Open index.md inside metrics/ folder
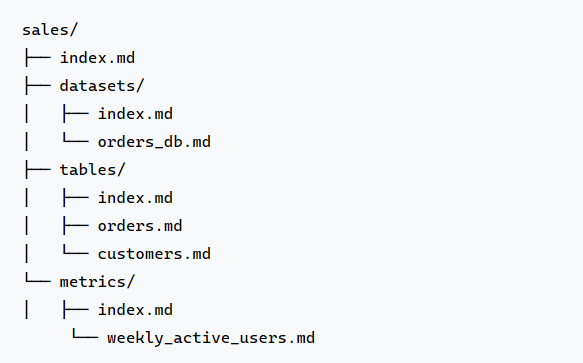 click(135, 310)
